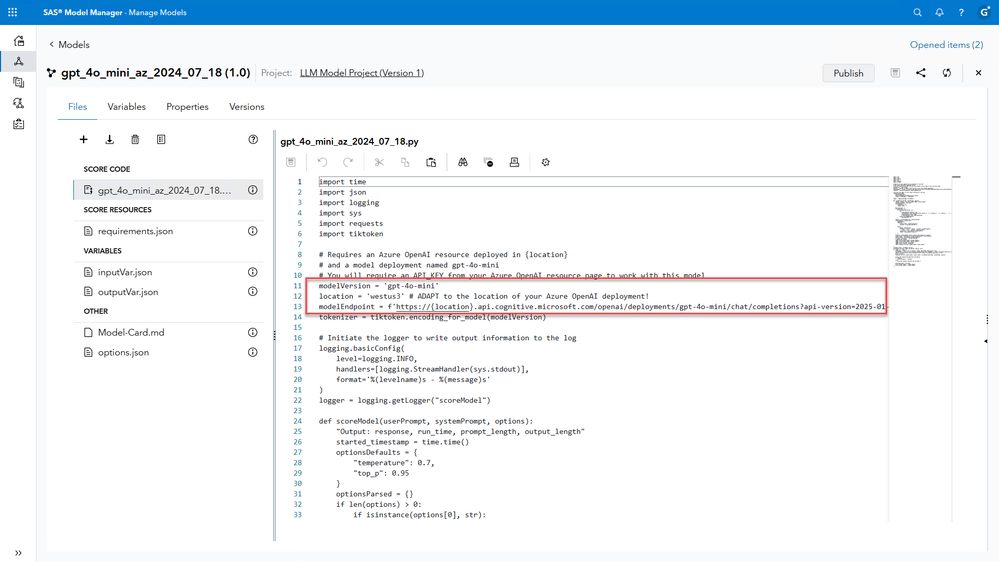
Task: Publish the model
Action: click(x=848, y=73)
